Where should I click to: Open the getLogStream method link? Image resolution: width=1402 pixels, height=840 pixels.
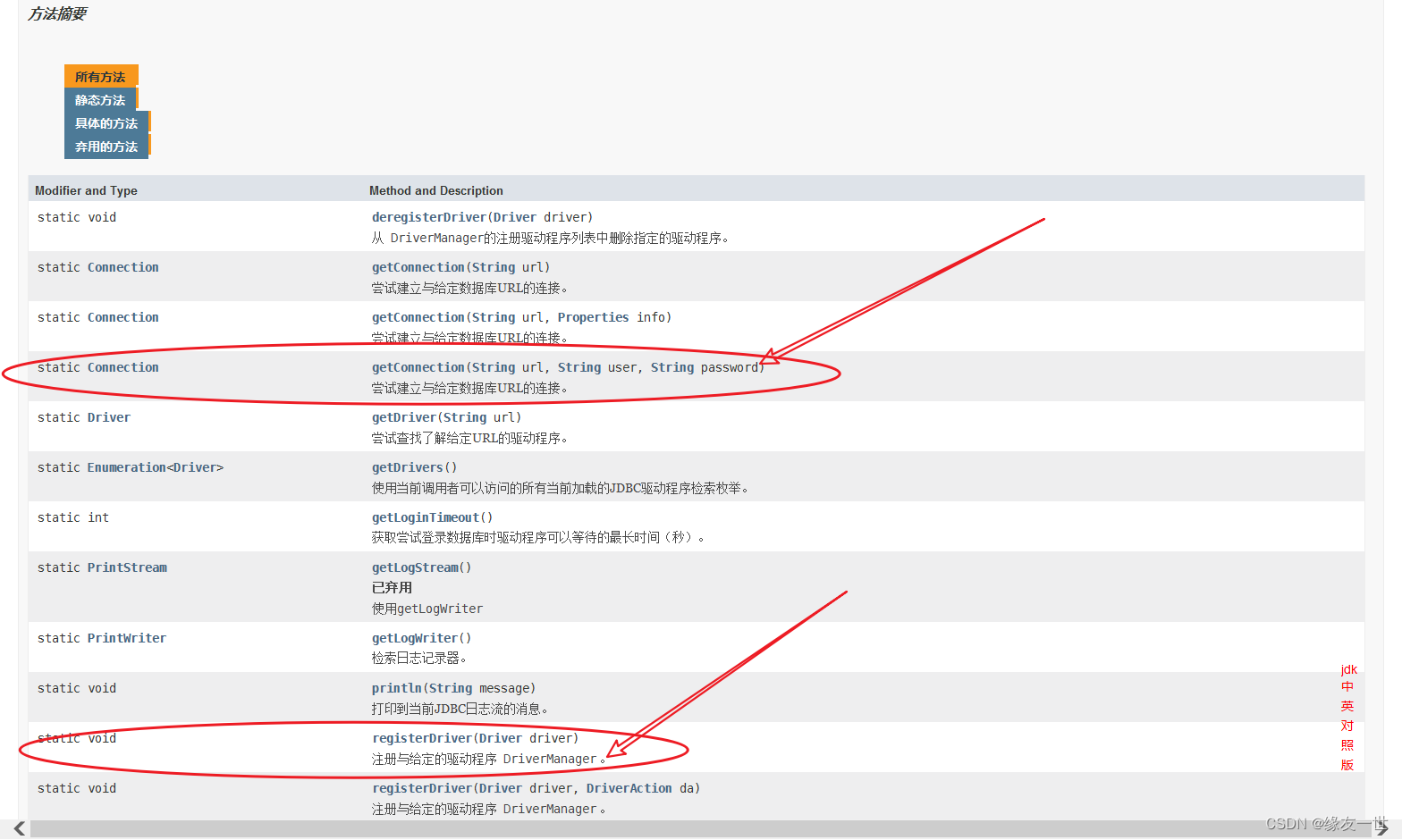[415, 567]
